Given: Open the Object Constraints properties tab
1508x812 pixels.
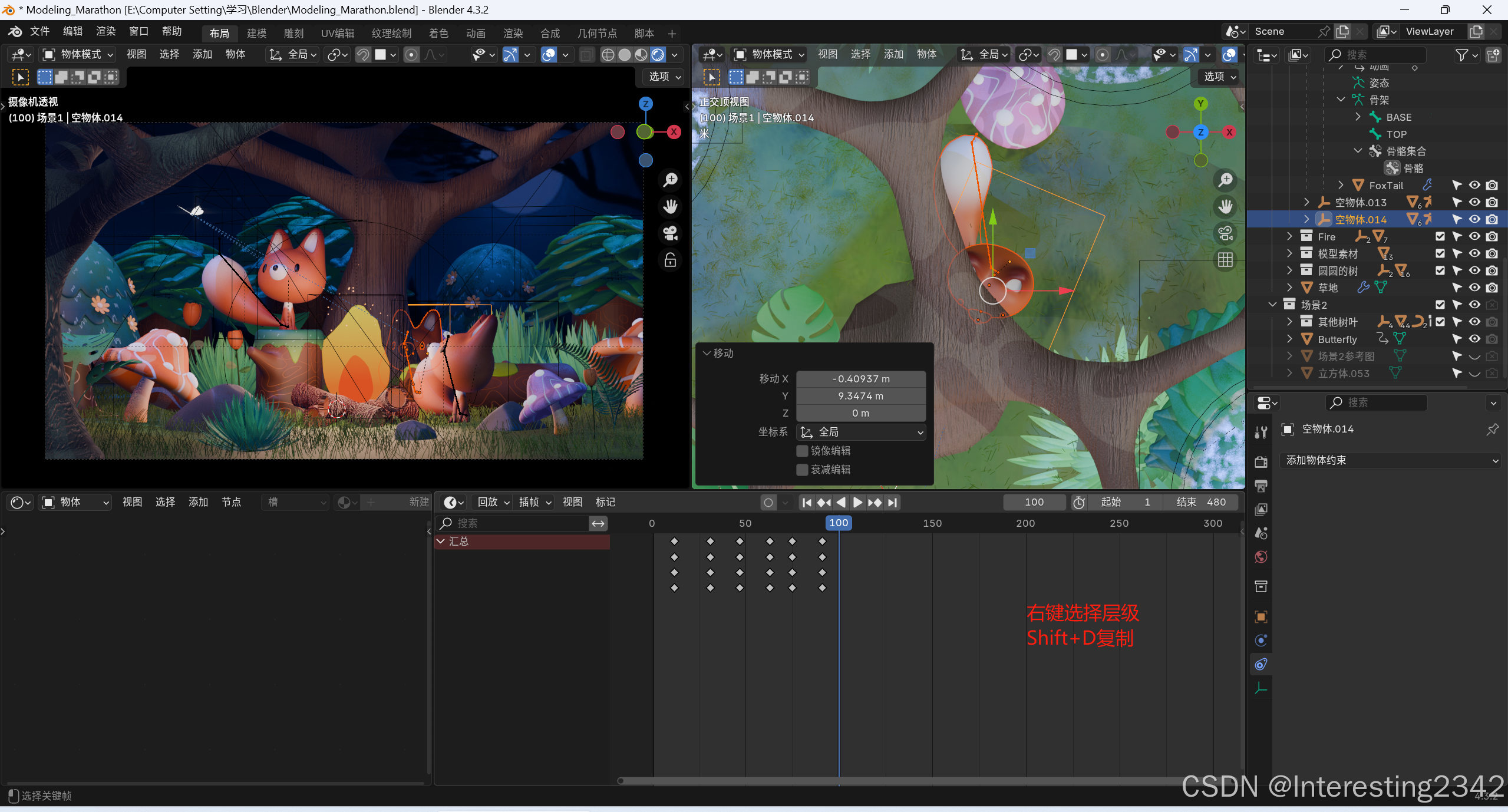Looking at the screenshot, I should click(1261, 665).
